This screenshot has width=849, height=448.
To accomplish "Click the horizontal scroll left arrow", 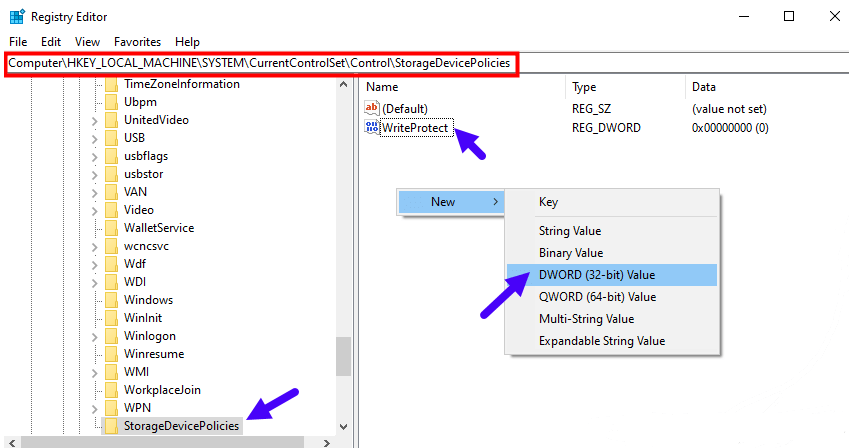I will [12, 443].
